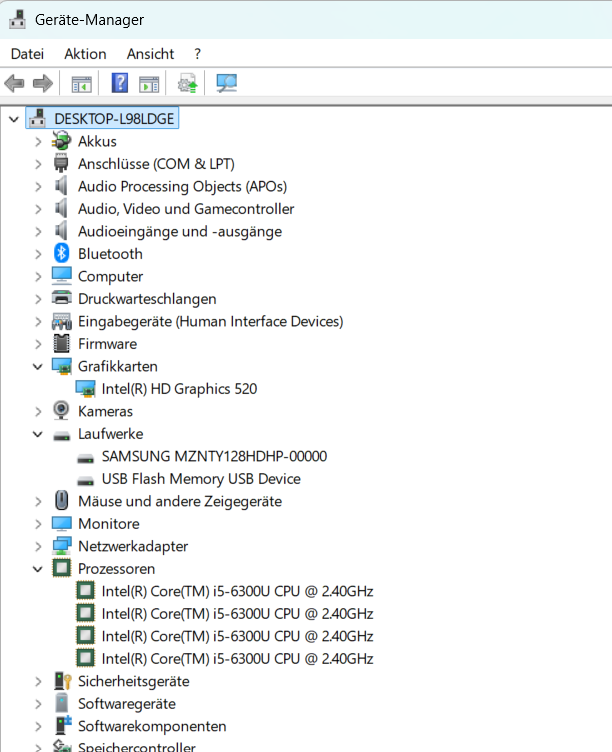Click the Grafikkarten category icon
Viewport: 612px width, 752px height.
[61, 366]
